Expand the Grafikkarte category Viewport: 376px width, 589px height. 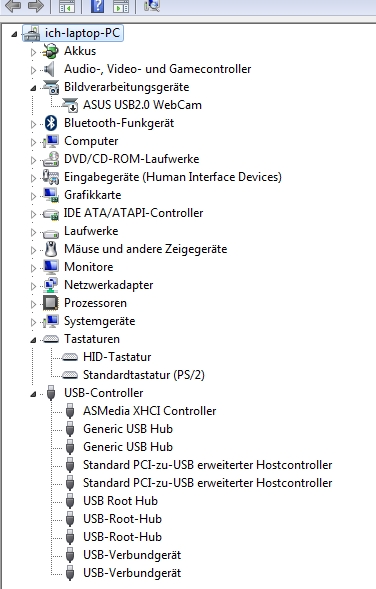click(33, 196)
